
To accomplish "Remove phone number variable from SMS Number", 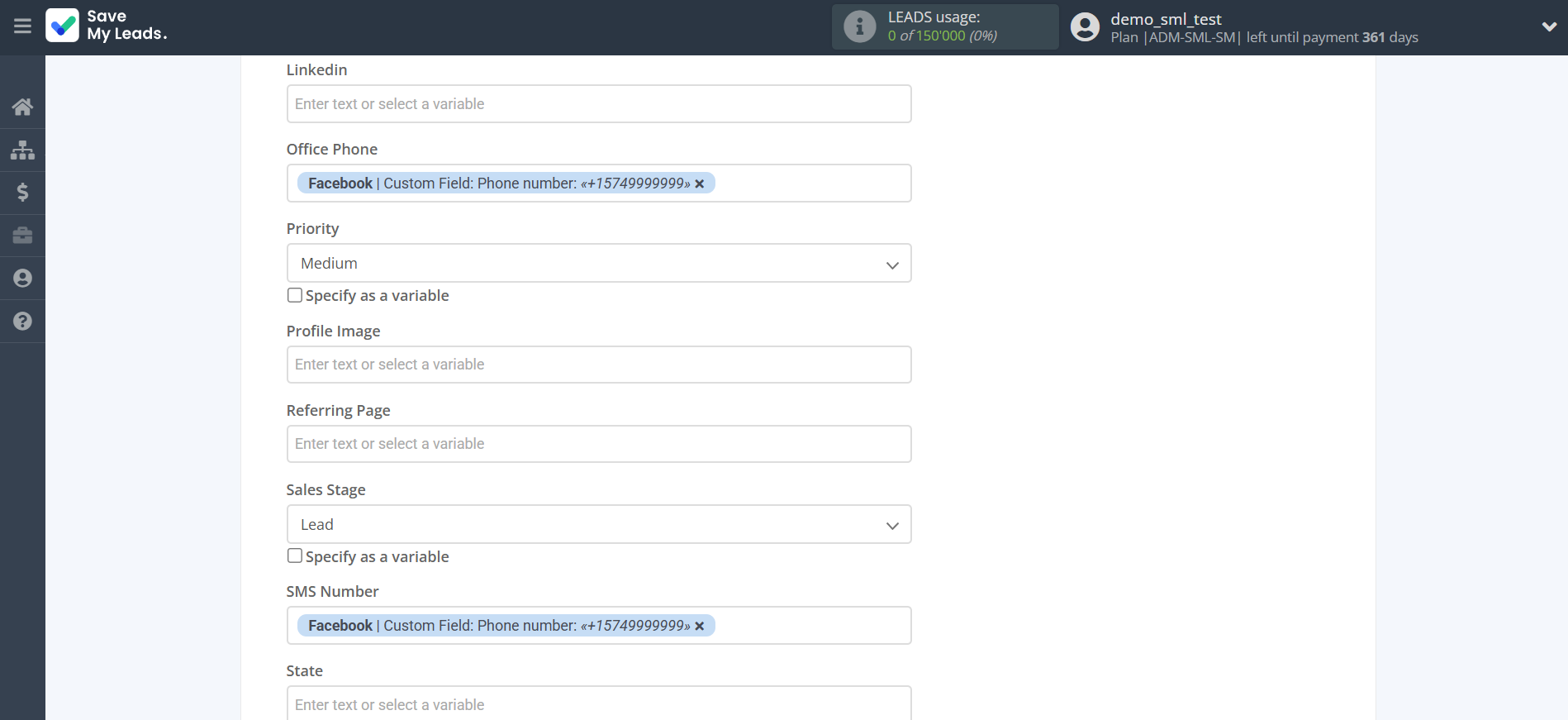I will [700, 627].
